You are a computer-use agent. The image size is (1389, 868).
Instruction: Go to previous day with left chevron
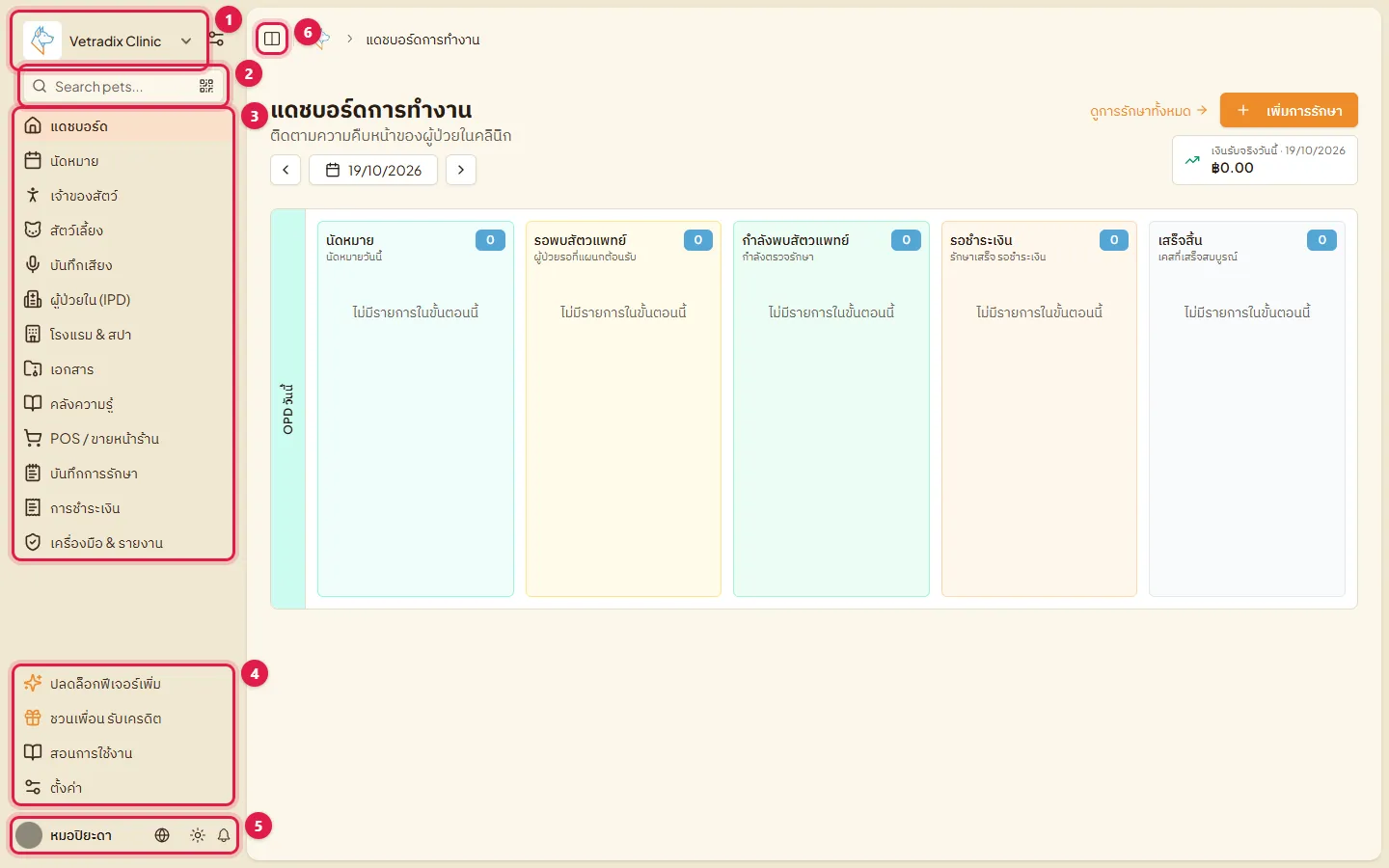(x=286, y=170)
